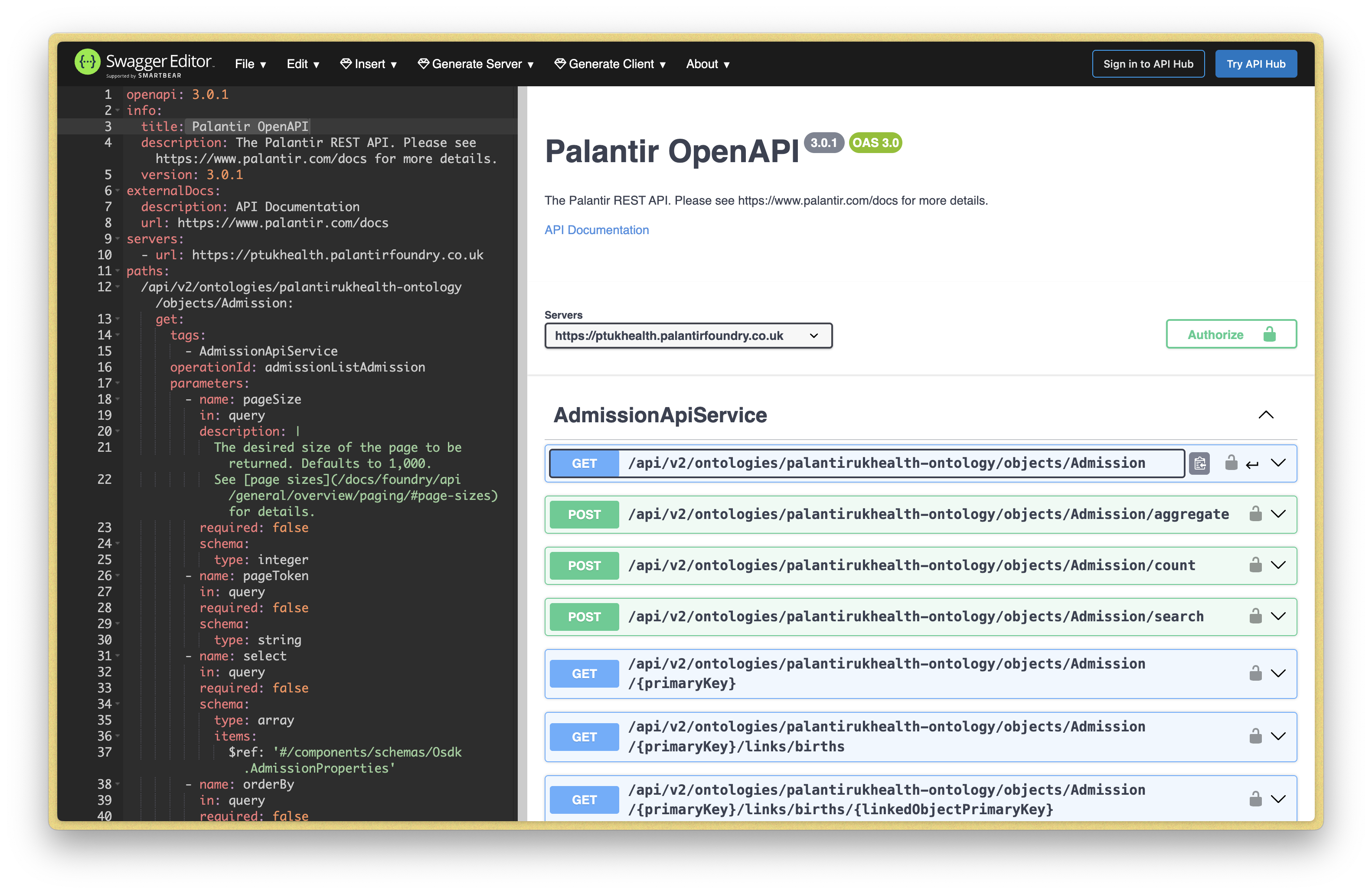Screen dimensions: 1372x894
Task: Open the Servers dropdown
Action: pos(688,336)
